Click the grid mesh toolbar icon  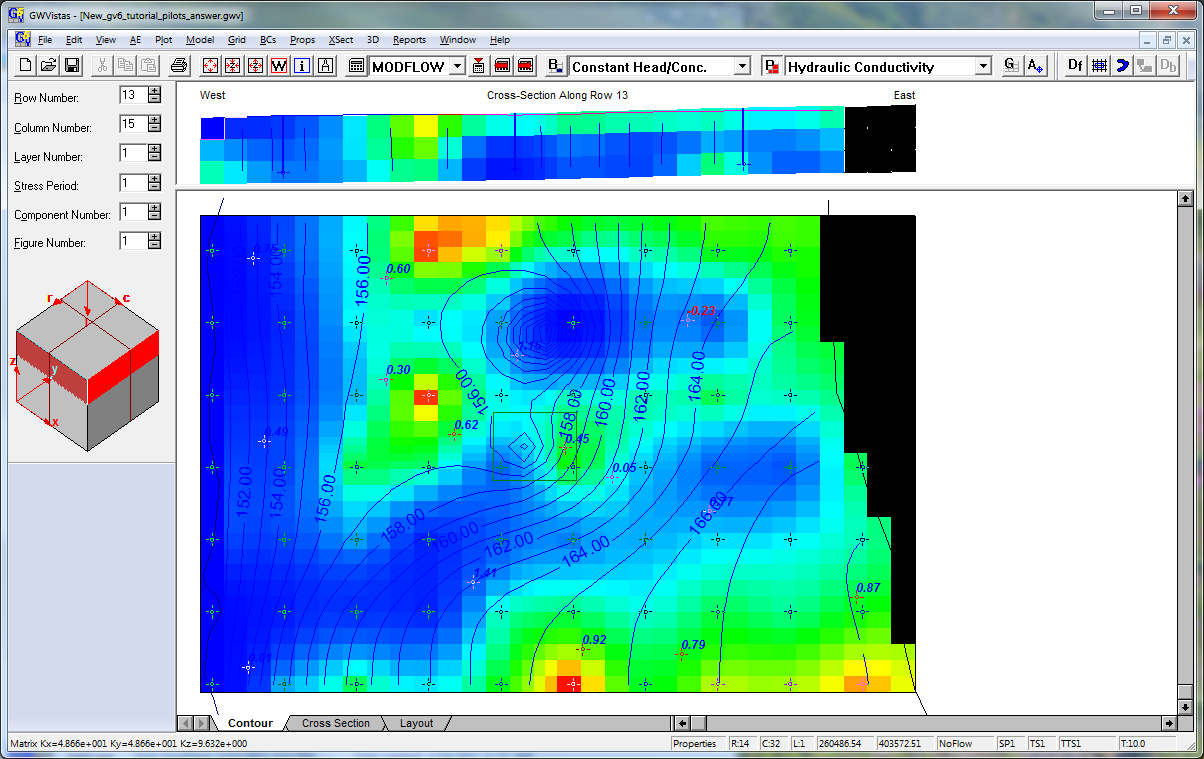click(x=1099, y=66)
